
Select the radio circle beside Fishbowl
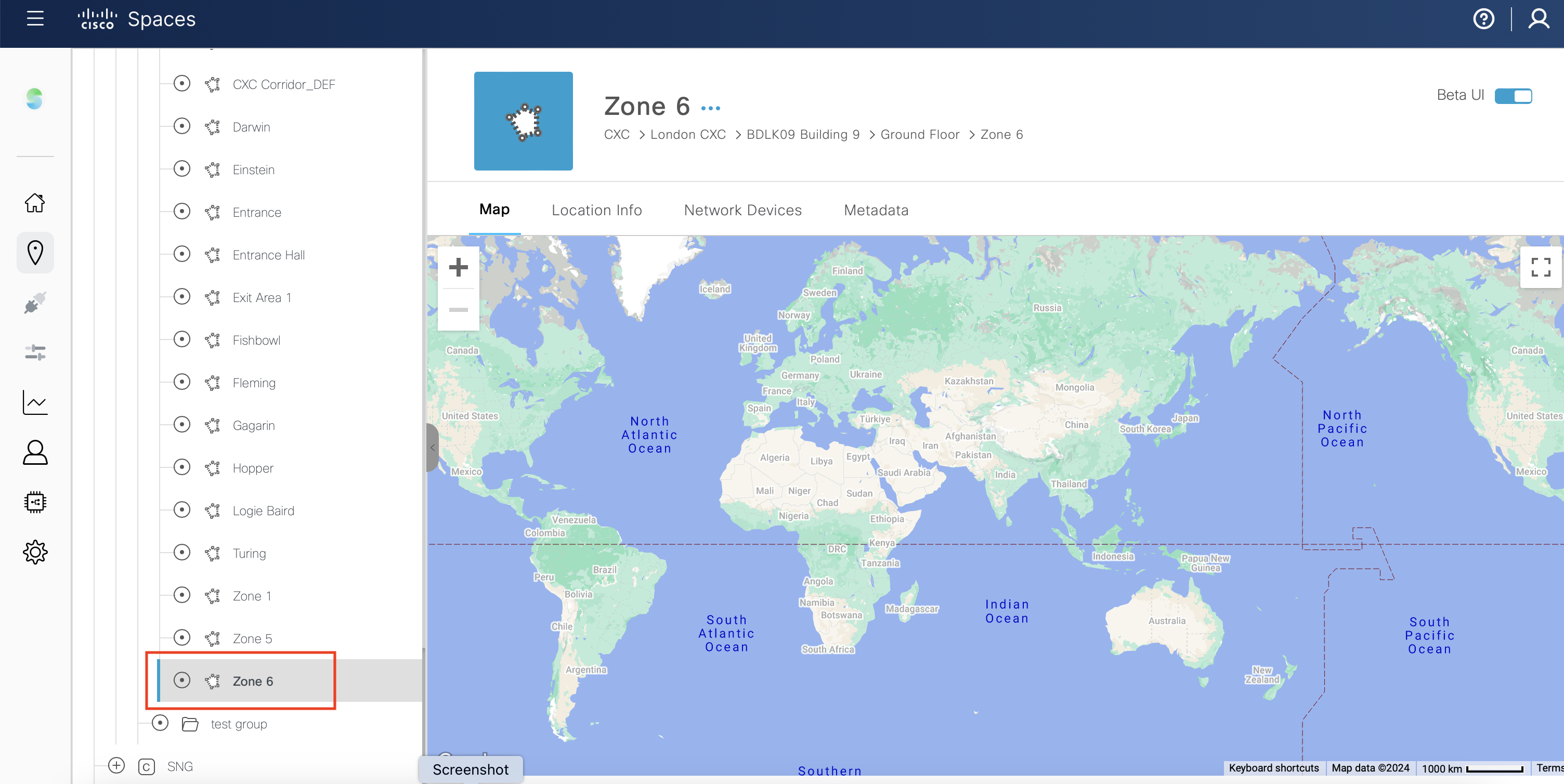[x=181, y=339]
